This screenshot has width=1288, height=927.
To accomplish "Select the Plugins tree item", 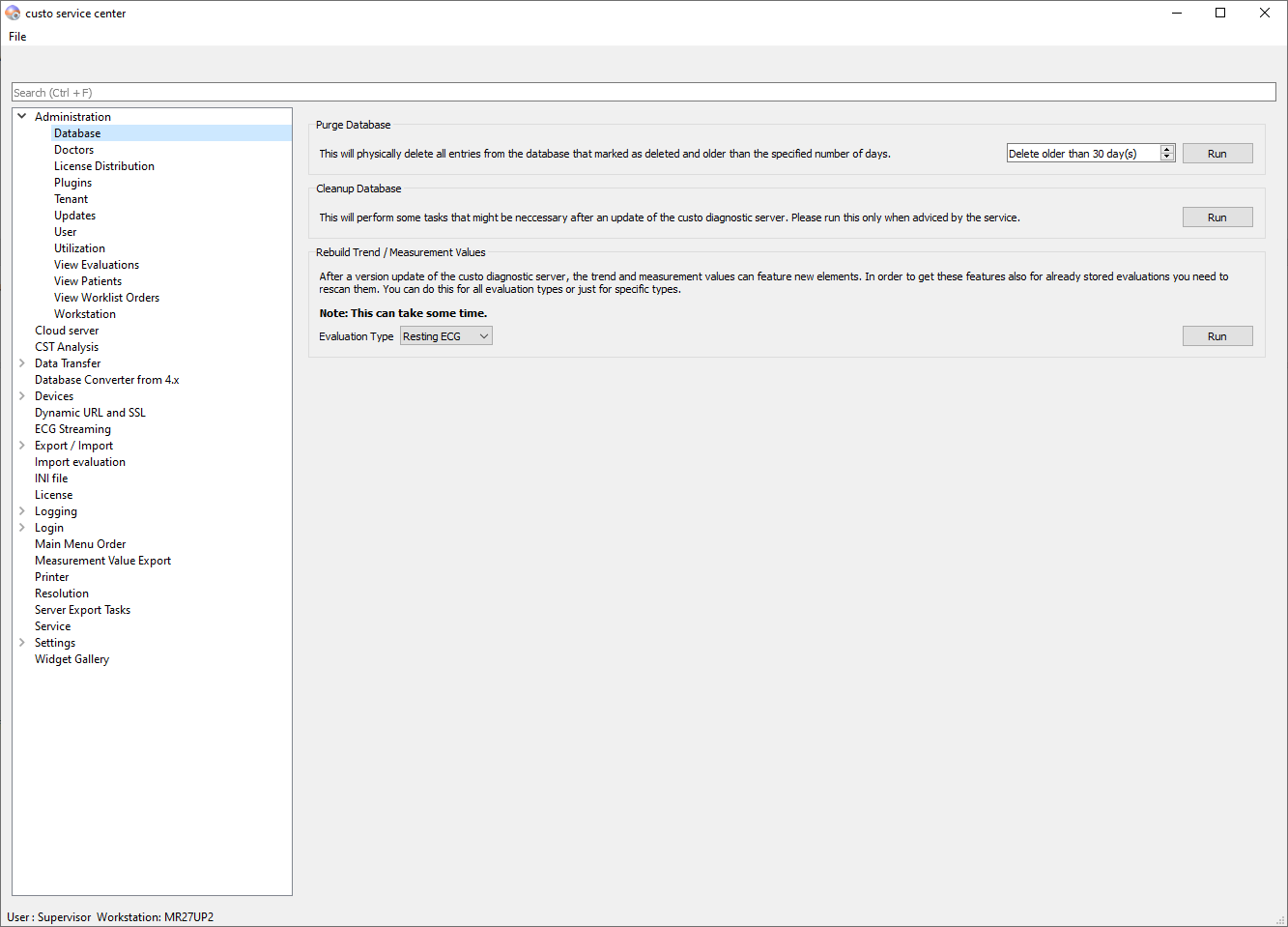I will (73, 183).
